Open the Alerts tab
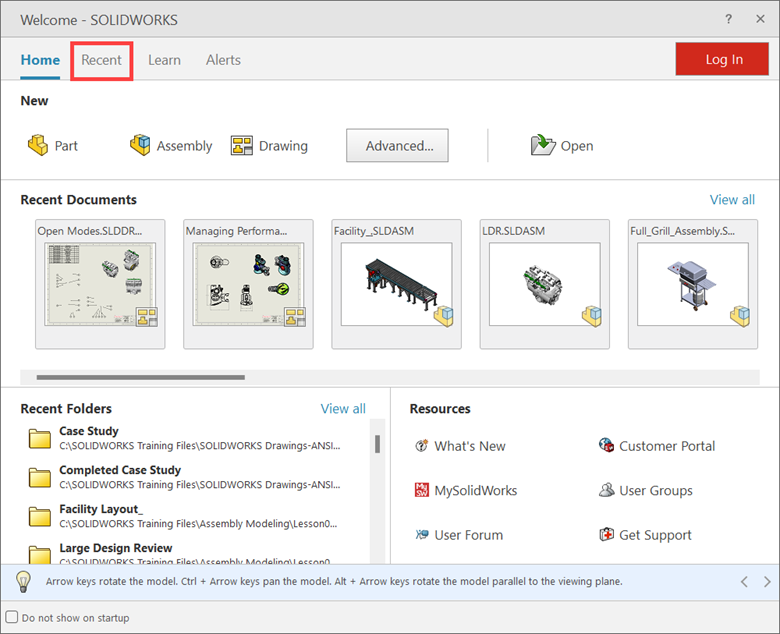The image size is (780, 634). point(223,60)
